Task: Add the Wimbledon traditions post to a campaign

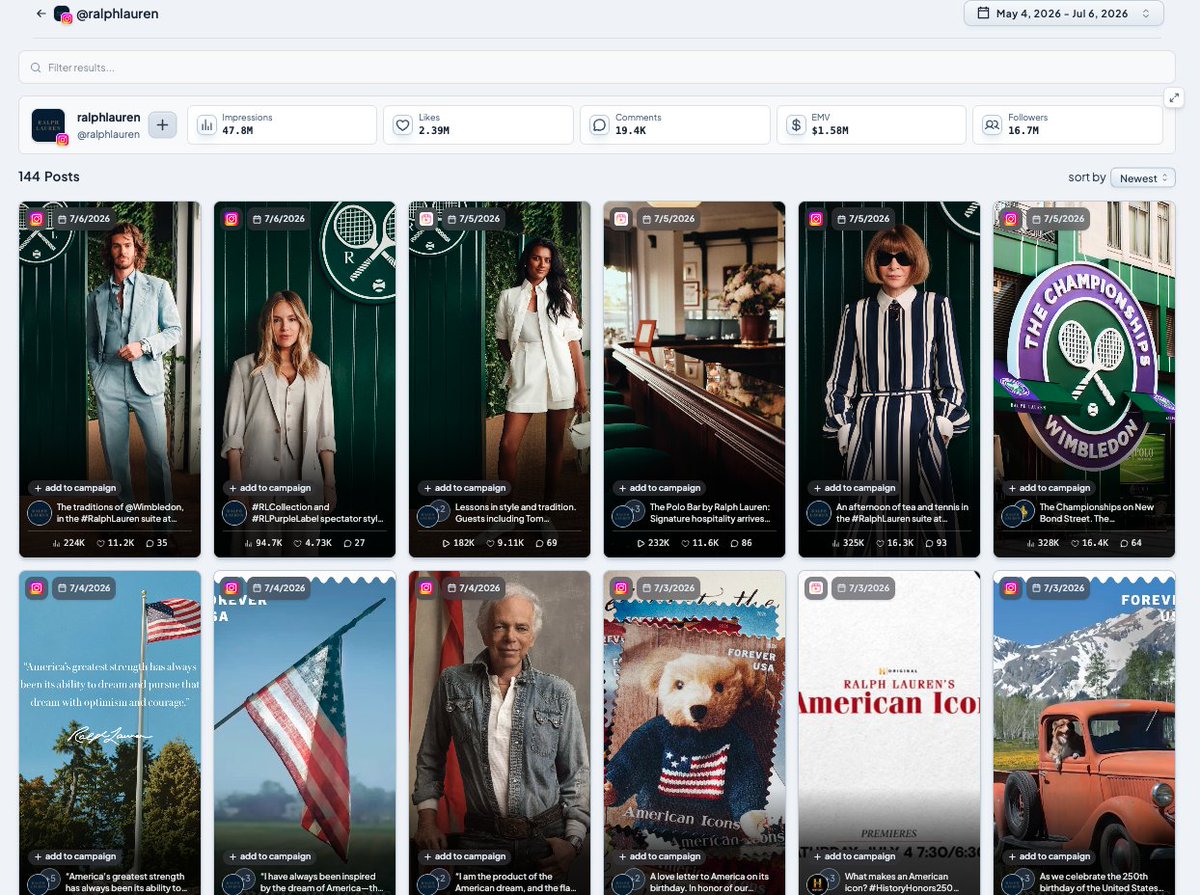Action: pos(74,488)
